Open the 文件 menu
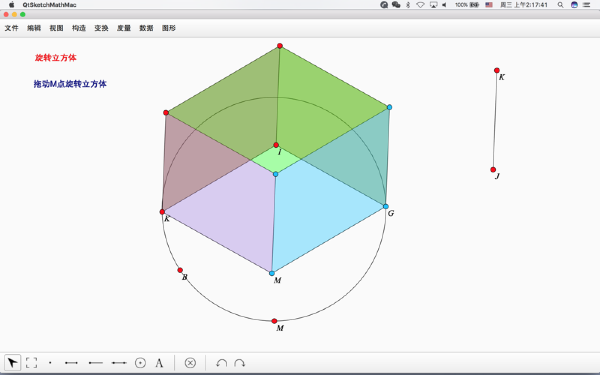 click(11, 28)
